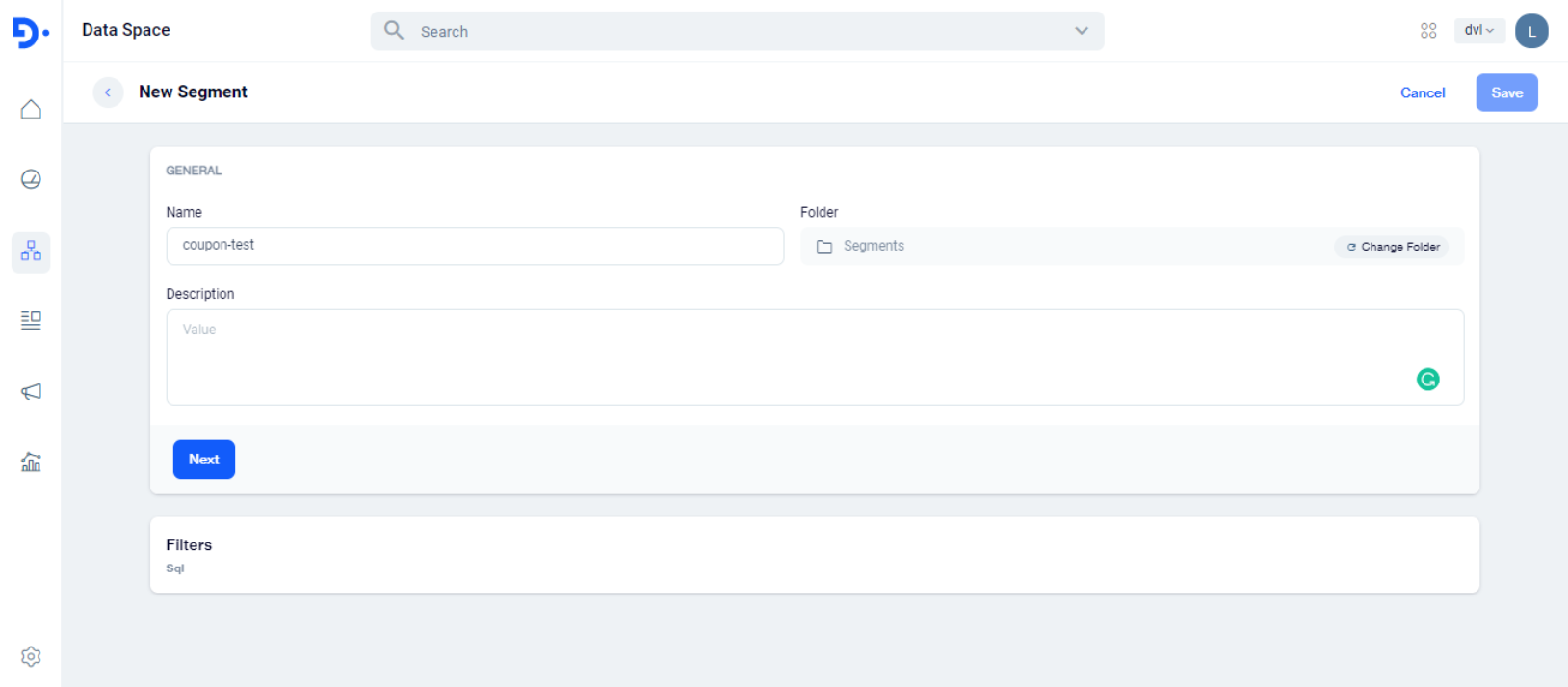Click the Data Space logo icon

point(30,32)
